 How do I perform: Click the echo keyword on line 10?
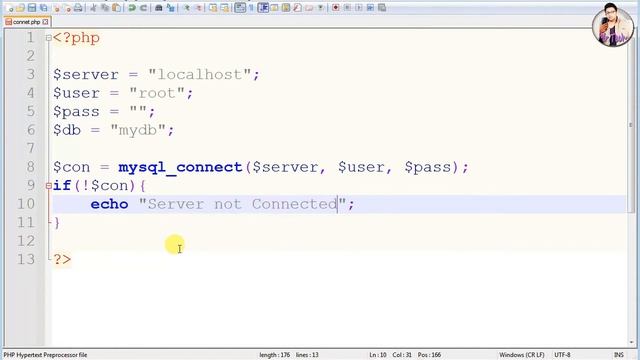click(109, 204)
